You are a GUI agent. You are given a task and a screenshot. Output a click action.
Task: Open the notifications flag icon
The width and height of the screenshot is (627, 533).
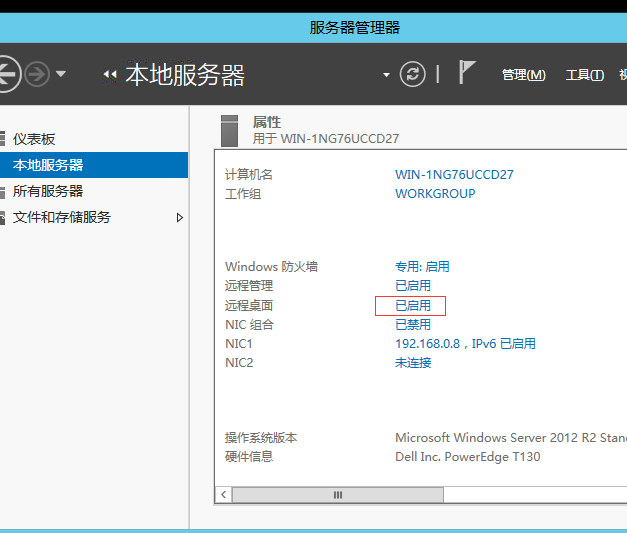pyautogui.click(x=467, y=72)
